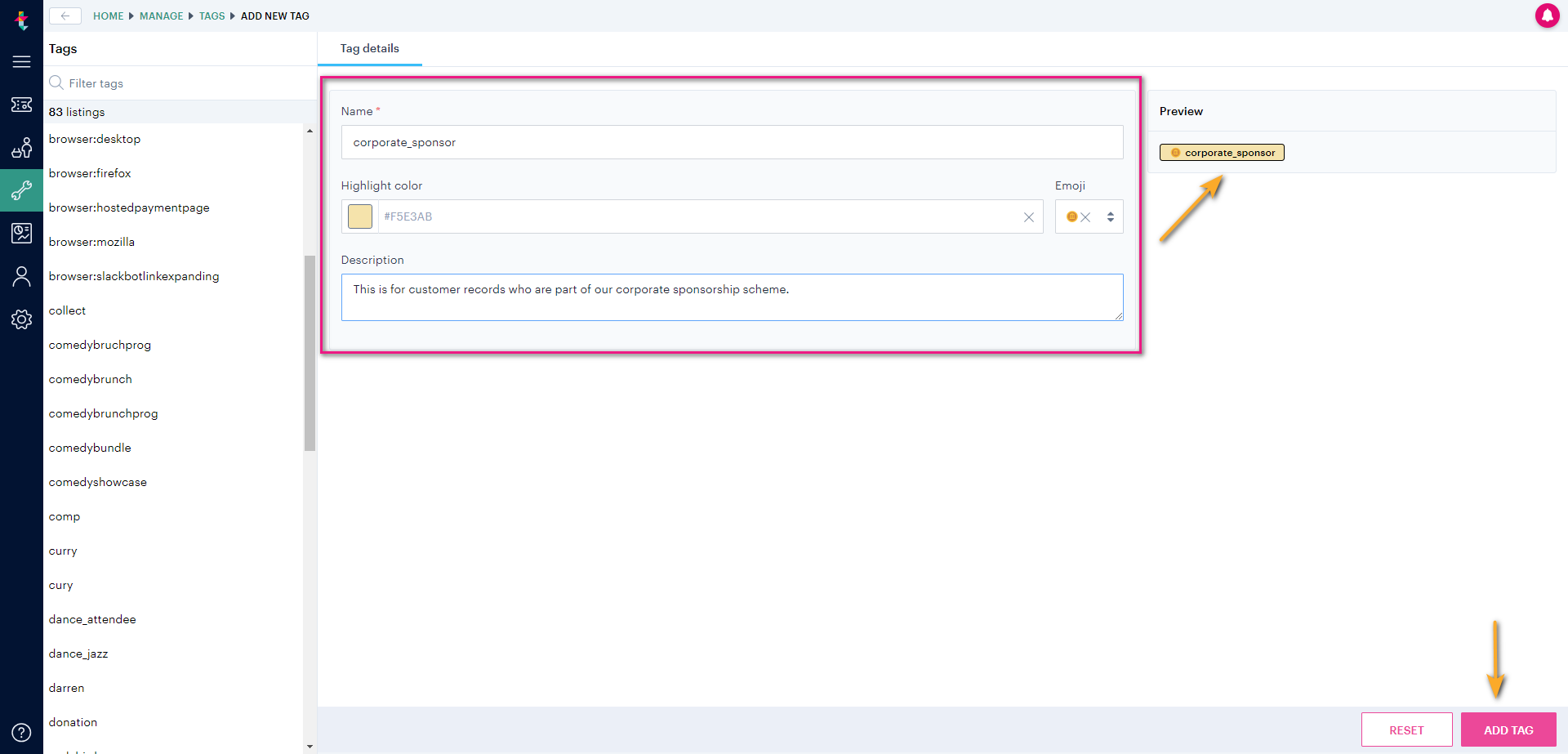Image resolution: width=1568 pixels, height=754 pixels.
Task: Navigate to TAGS in the breadcrumb
Action: [x=212, y=16]
